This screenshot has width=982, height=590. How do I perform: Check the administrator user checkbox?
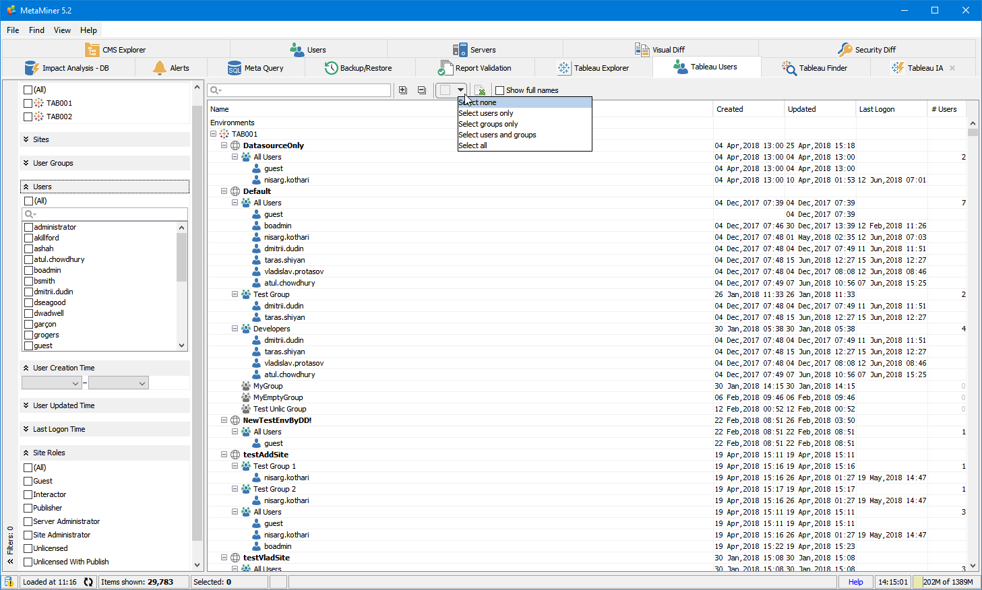pos(28,227)
